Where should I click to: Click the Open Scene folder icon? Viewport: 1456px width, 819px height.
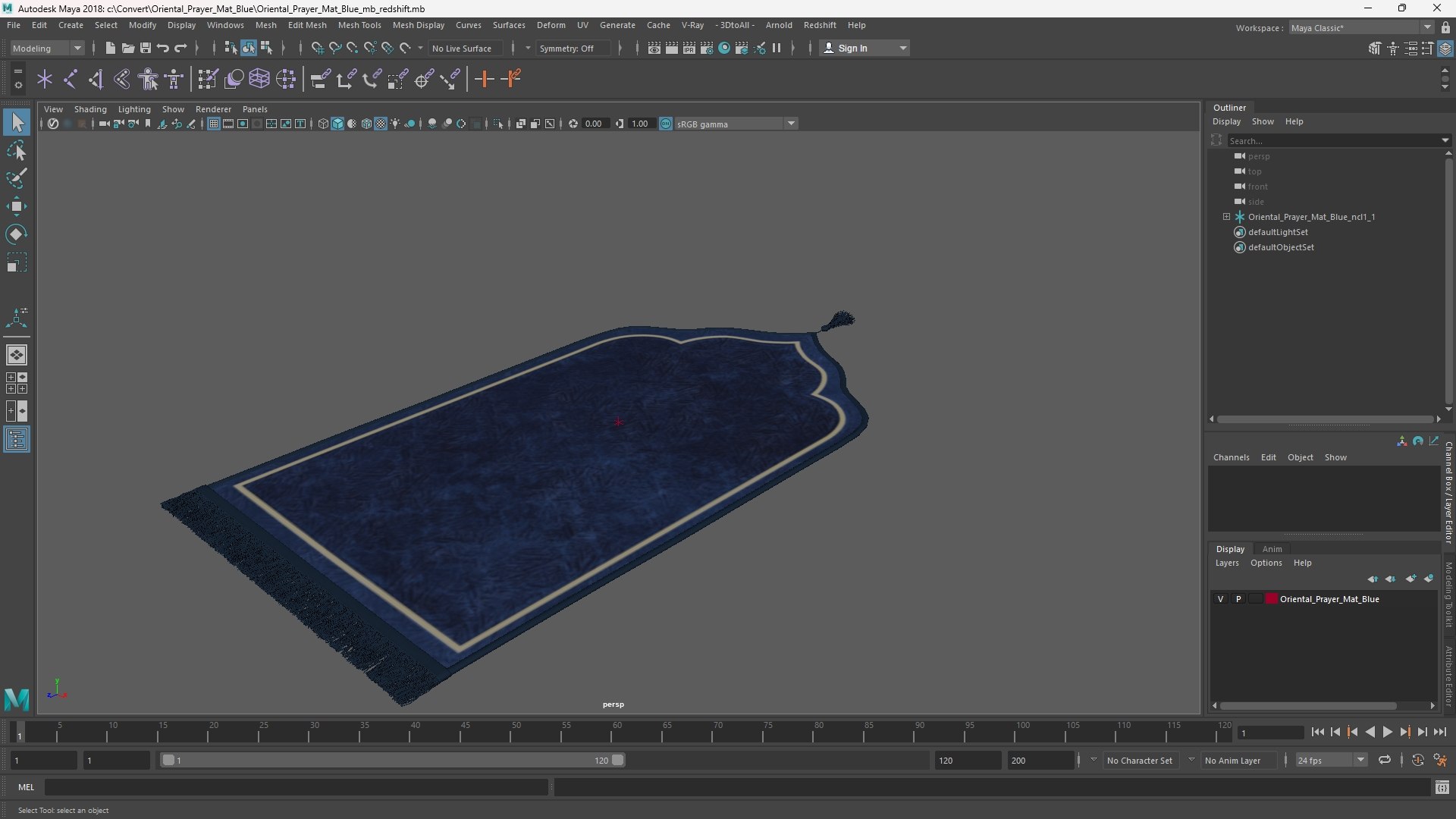point(127,48)
